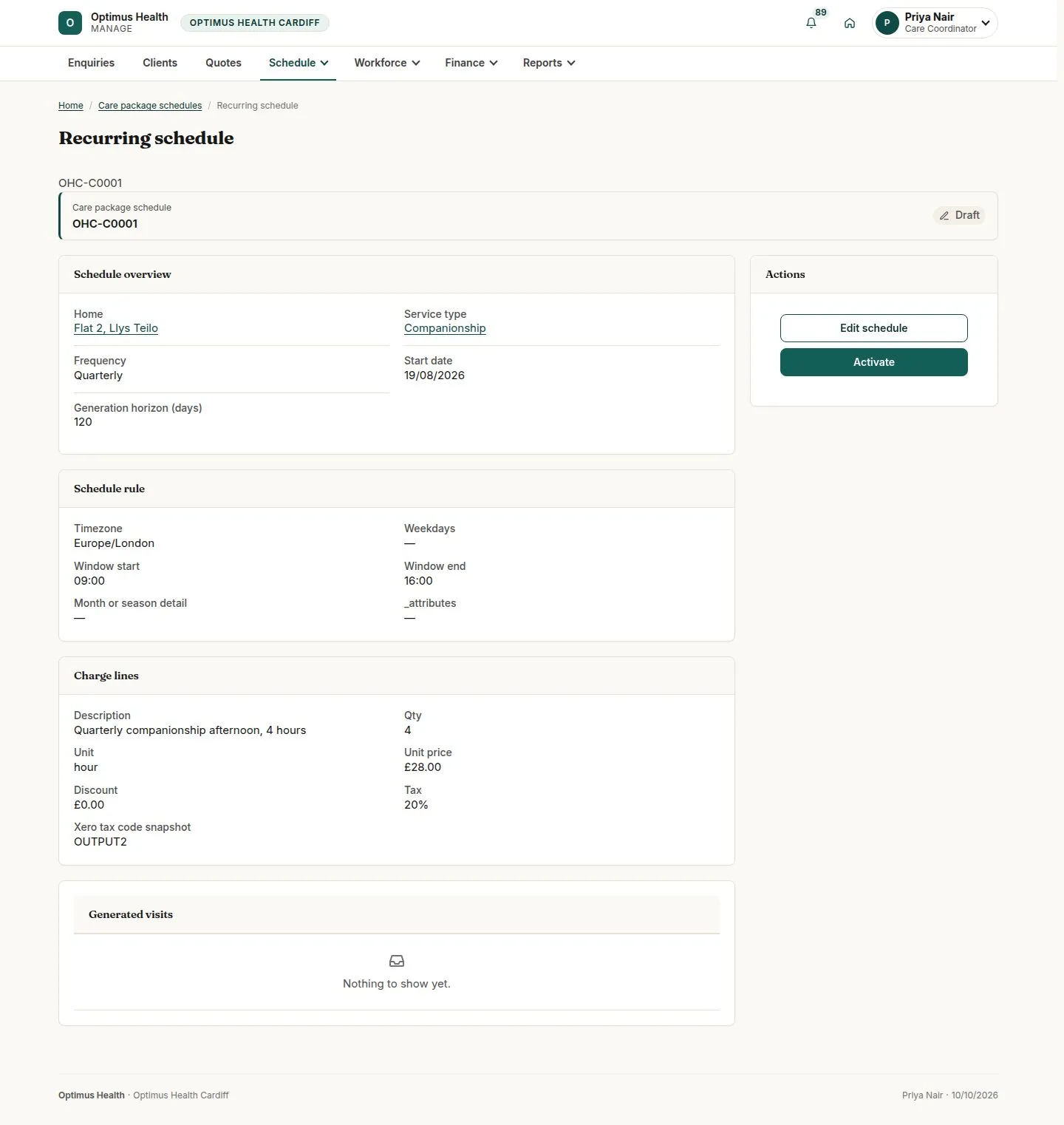Open the Finance dropdown menu

[x=471, y=63]
